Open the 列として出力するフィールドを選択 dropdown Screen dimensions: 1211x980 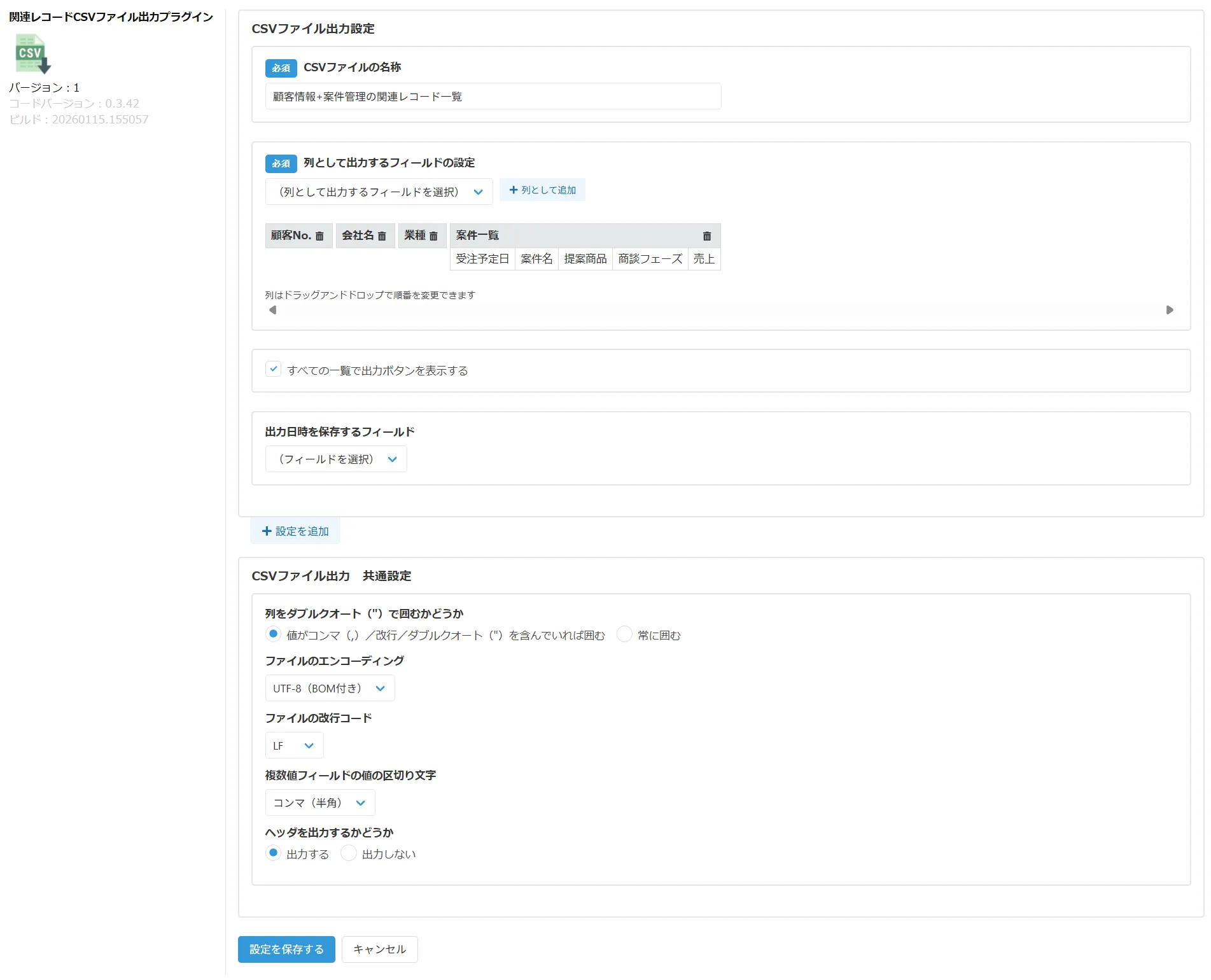379,192
